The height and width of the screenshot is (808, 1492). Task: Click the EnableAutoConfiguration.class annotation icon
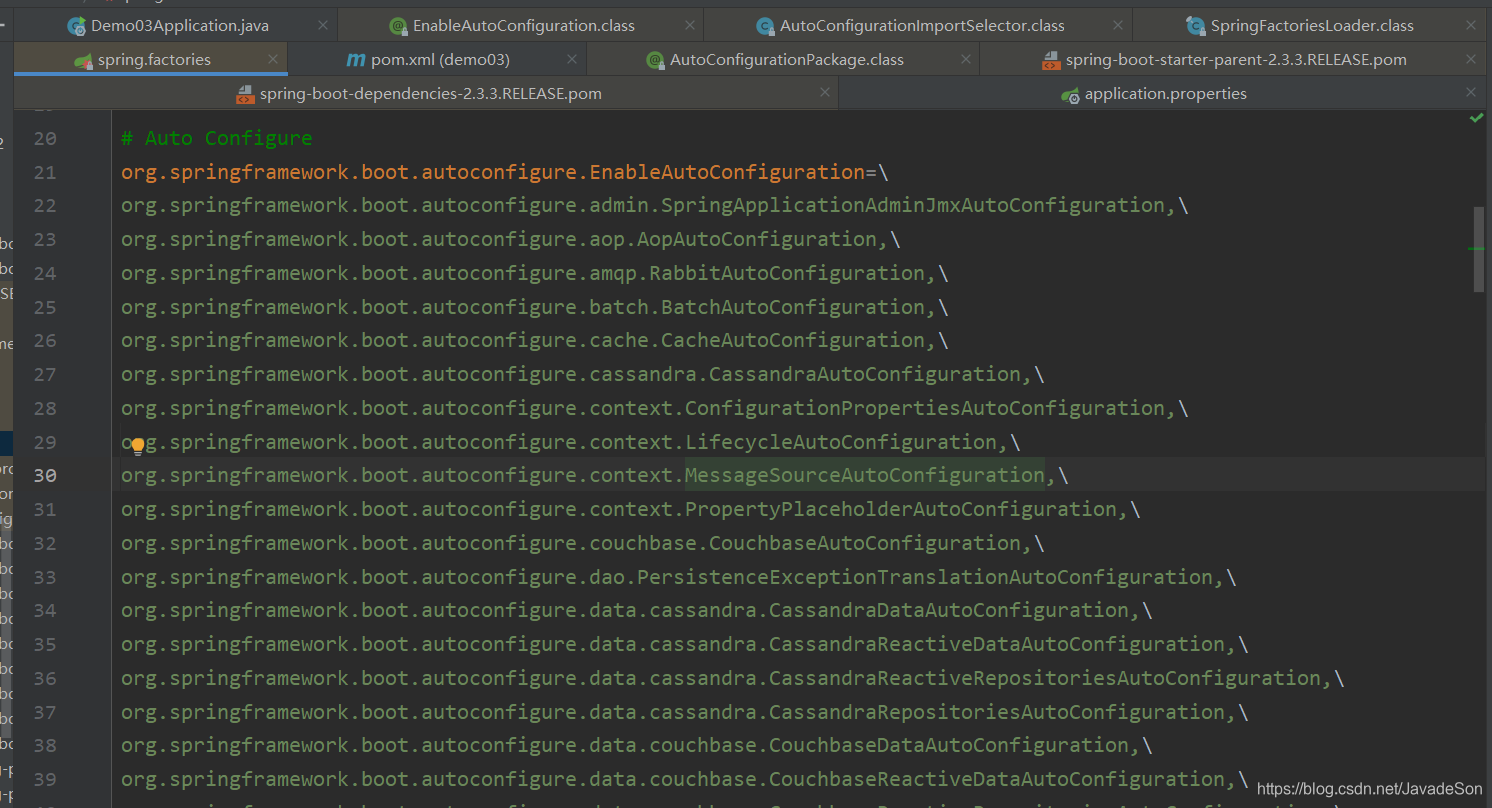pos(398,26)
